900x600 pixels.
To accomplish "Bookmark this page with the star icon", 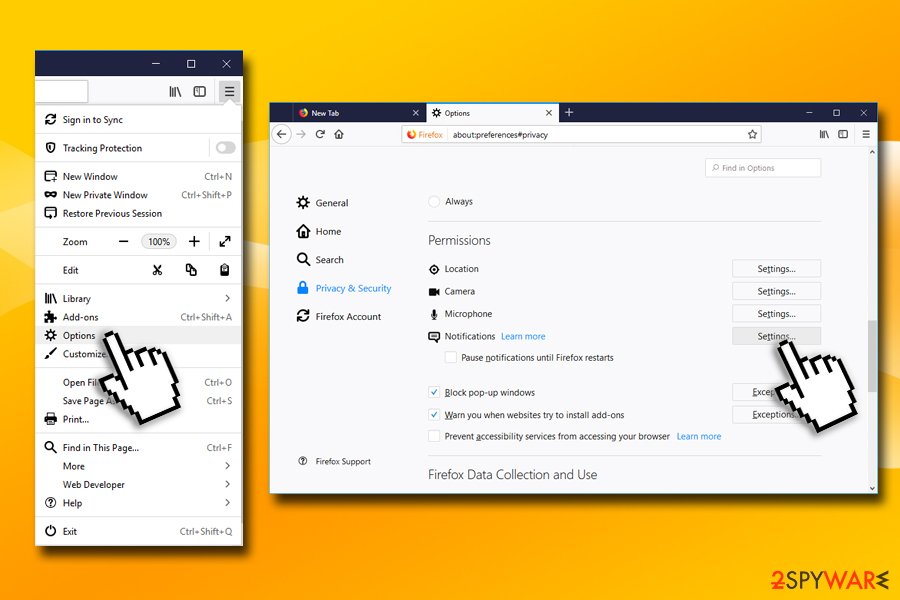I will (x=752, y=134).
